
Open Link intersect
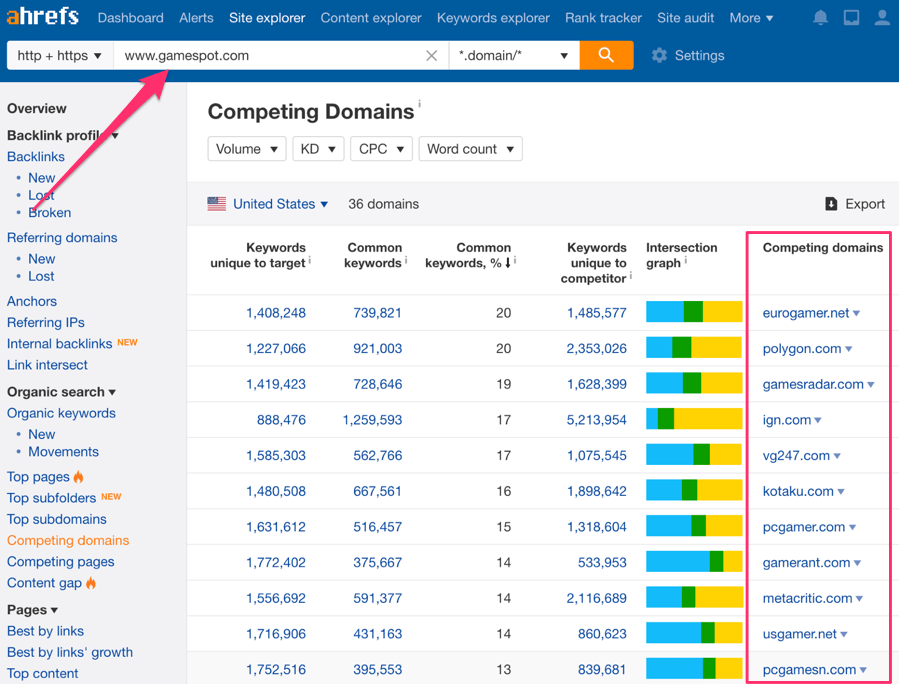pos(47,365)
